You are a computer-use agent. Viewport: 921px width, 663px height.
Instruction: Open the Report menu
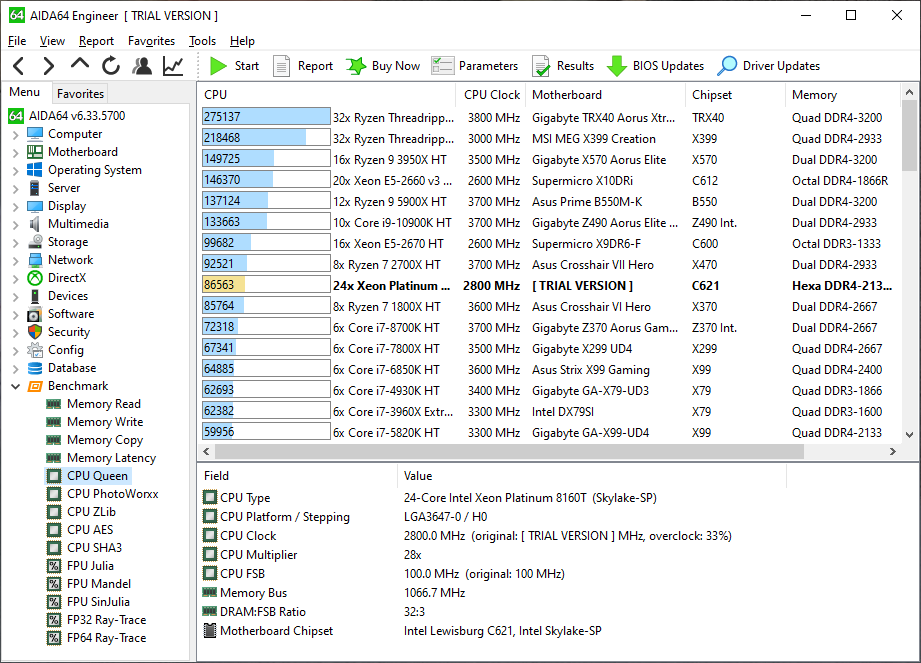pyautogui.click(x=96, y=41)
